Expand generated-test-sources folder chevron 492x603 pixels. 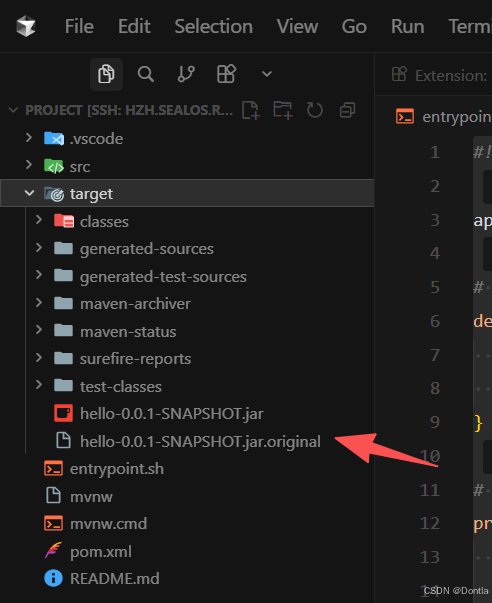(x=39, y=275)
